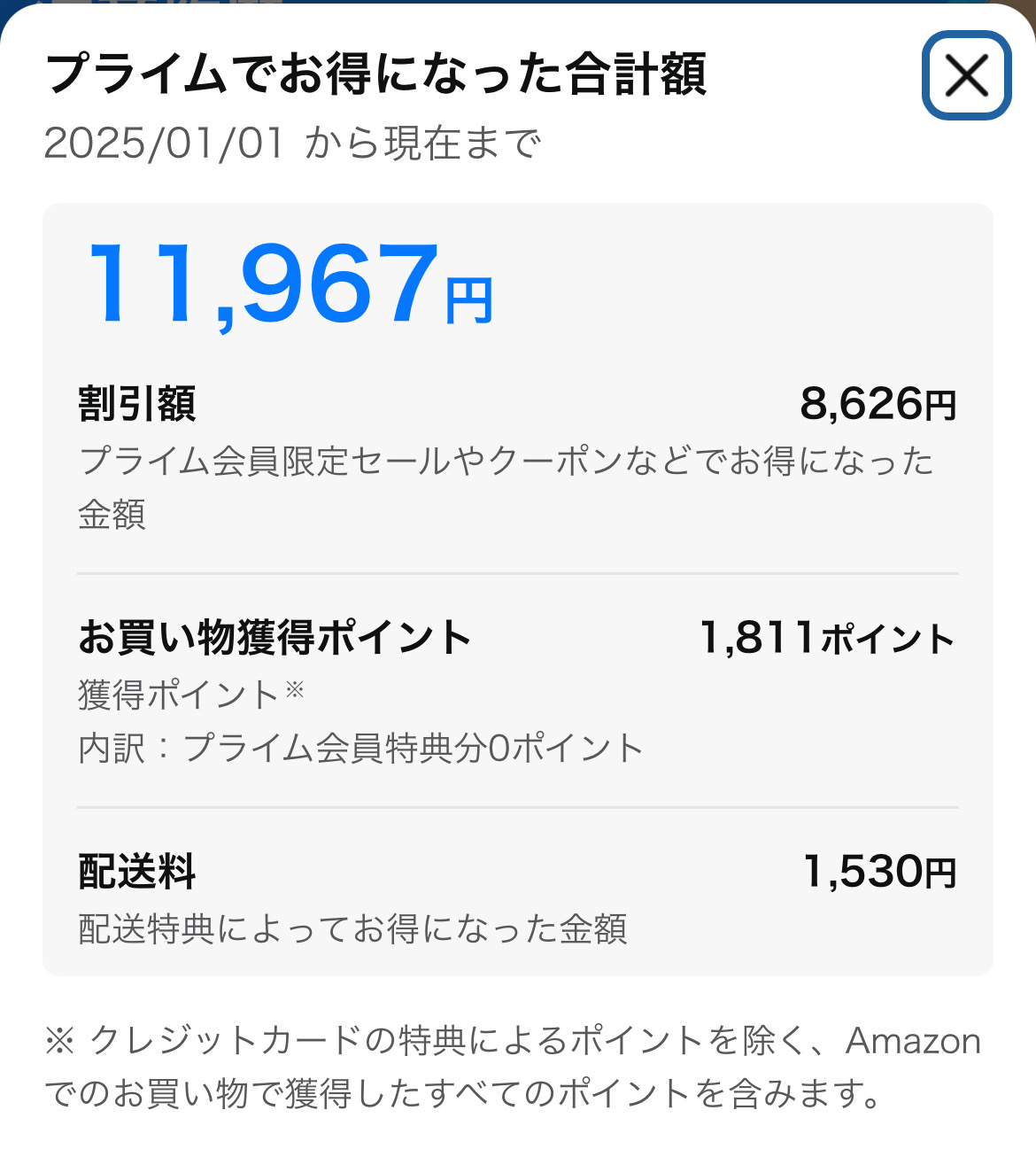Tap the 金額 text under the discount description
1036x1149 pixels.
click(112, 515)
